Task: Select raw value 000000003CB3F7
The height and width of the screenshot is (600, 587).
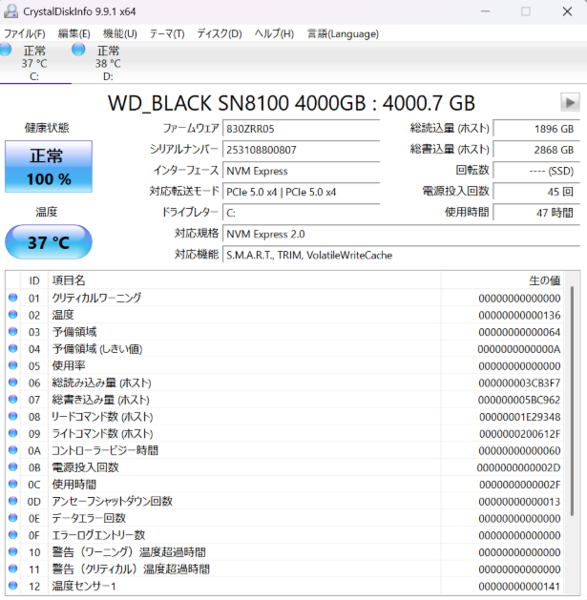Action: [x=519, y=383]
